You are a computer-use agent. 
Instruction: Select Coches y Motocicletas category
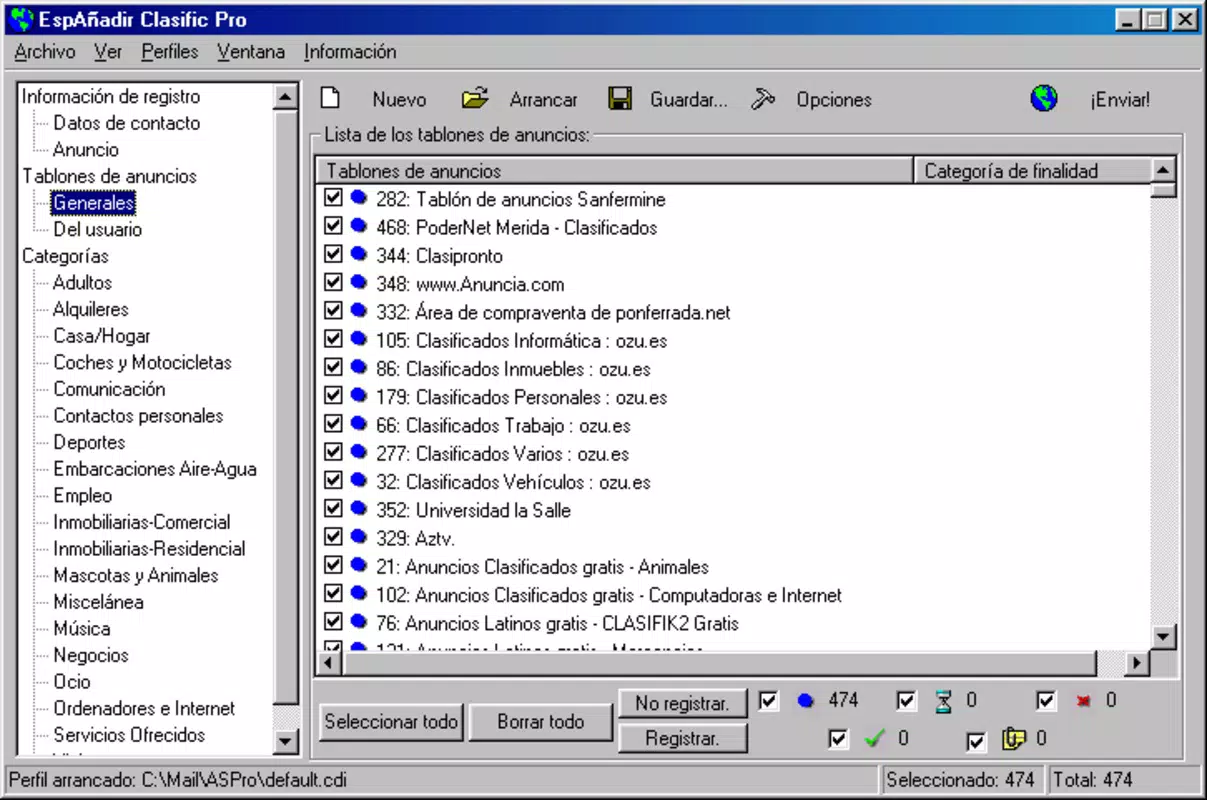142,362
